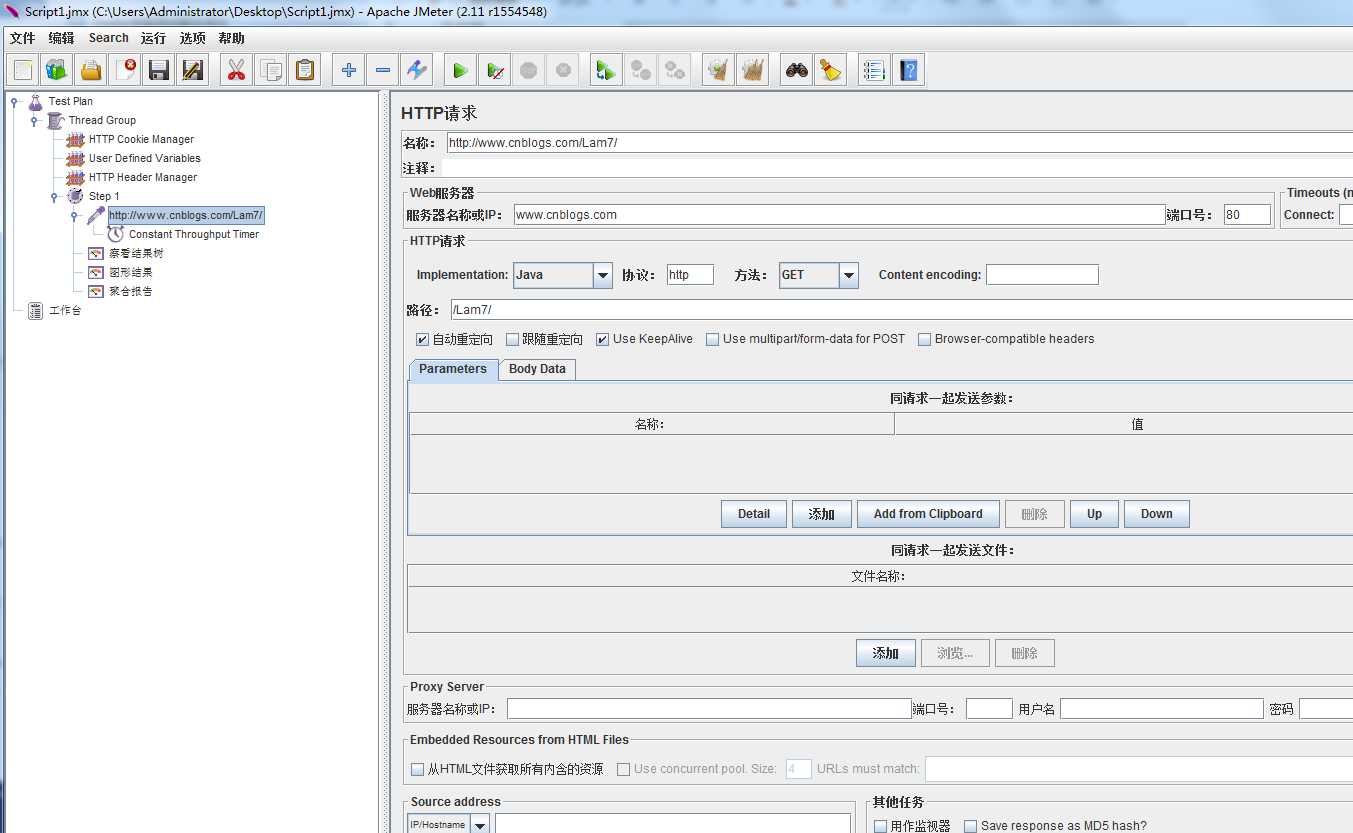Toggle Use KeepAlive checkbox

(603, 339)
